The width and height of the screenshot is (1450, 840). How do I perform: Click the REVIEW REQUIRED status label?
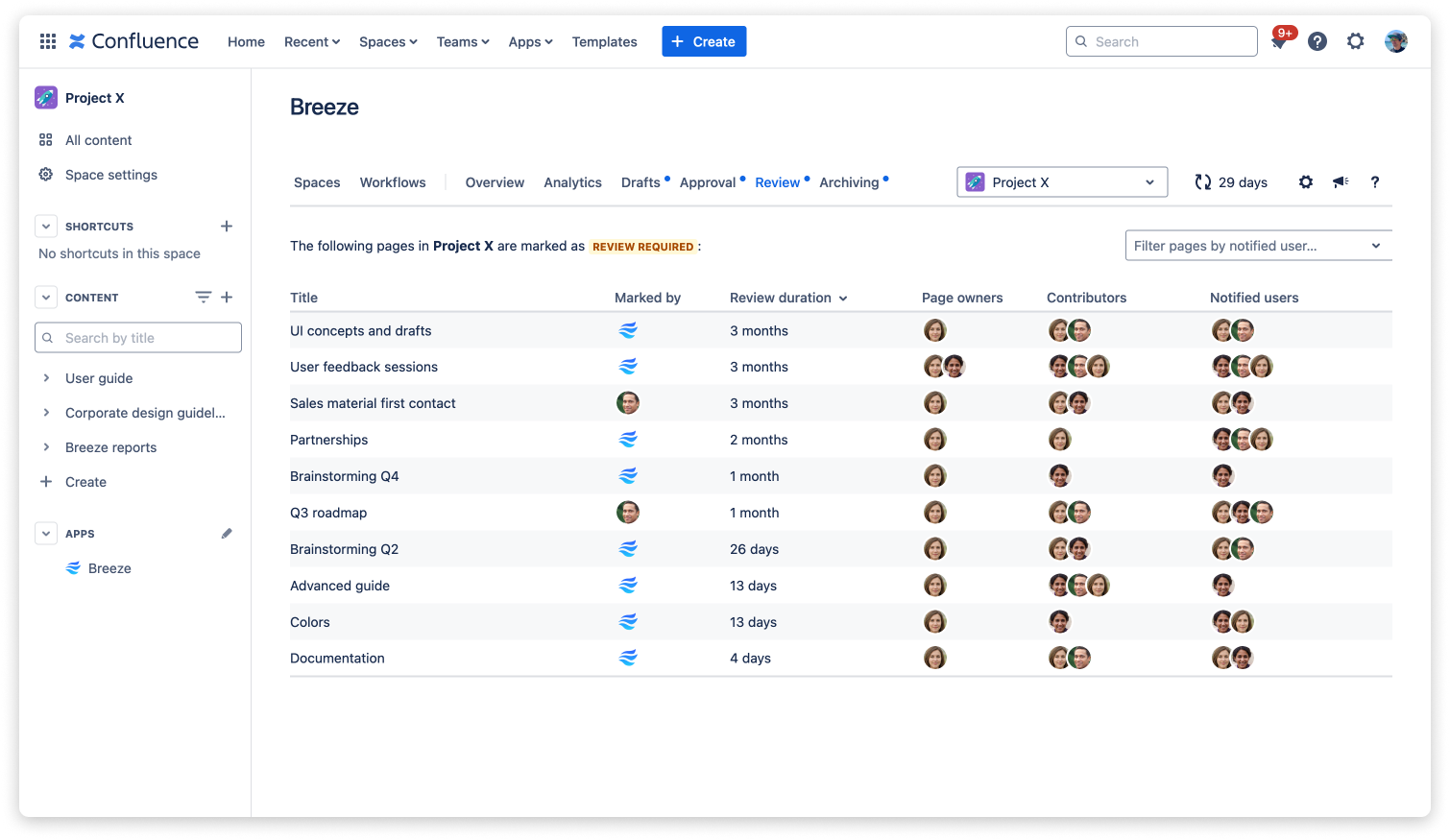click(x=642, y=247)
